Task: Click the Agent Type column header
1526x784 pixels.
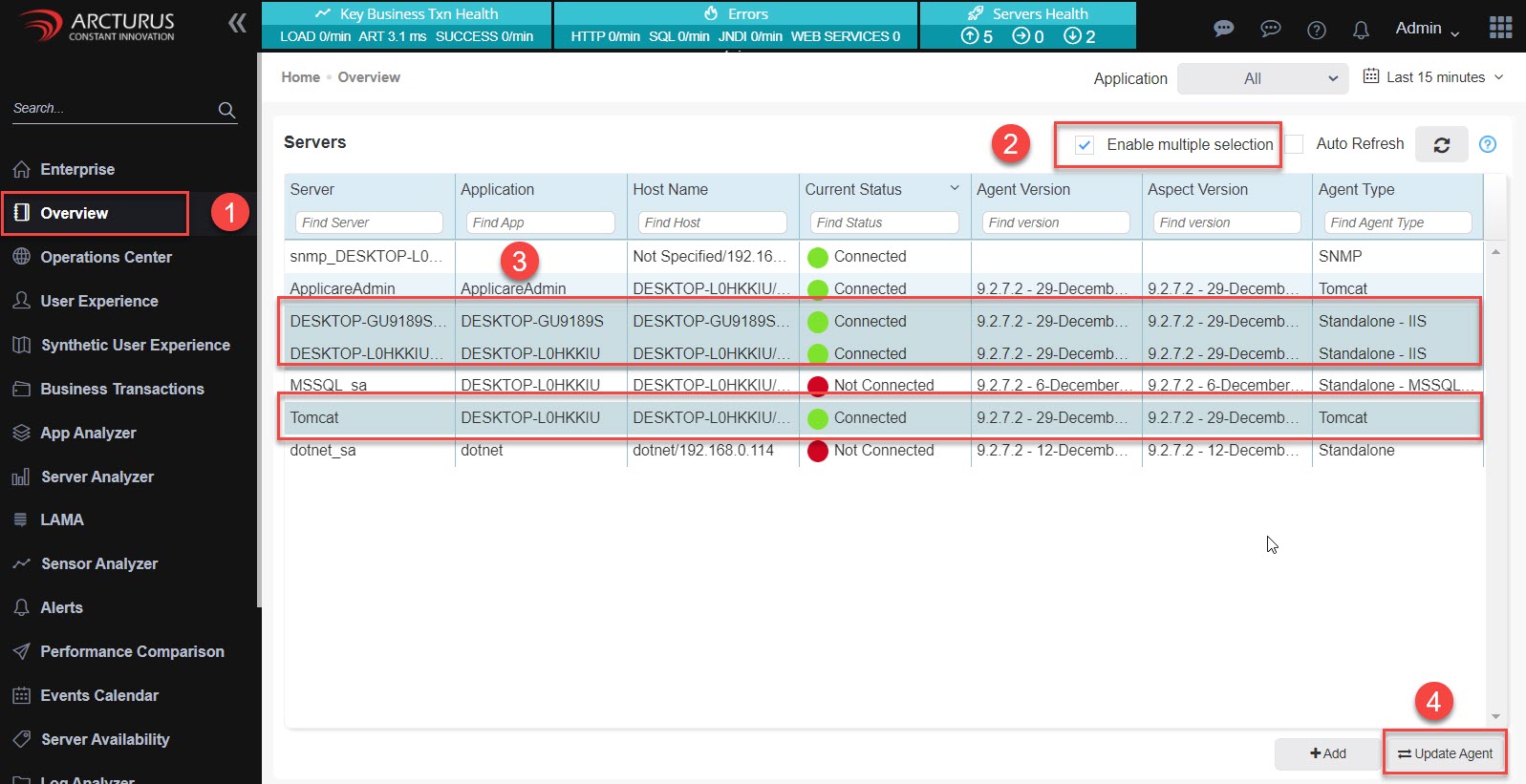Action: coord(1356,189)
